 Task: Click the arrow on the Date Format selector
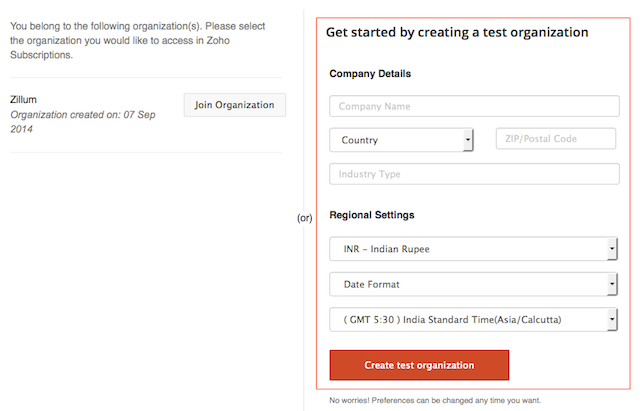[x=612, y=286]
